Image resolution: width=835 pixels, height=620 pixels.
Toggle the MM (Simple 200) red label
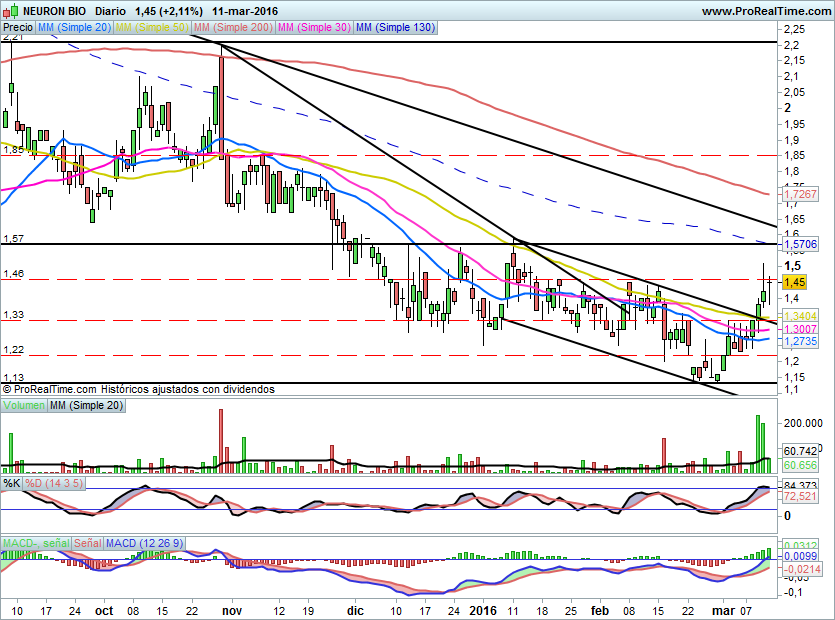coord(232,28)
